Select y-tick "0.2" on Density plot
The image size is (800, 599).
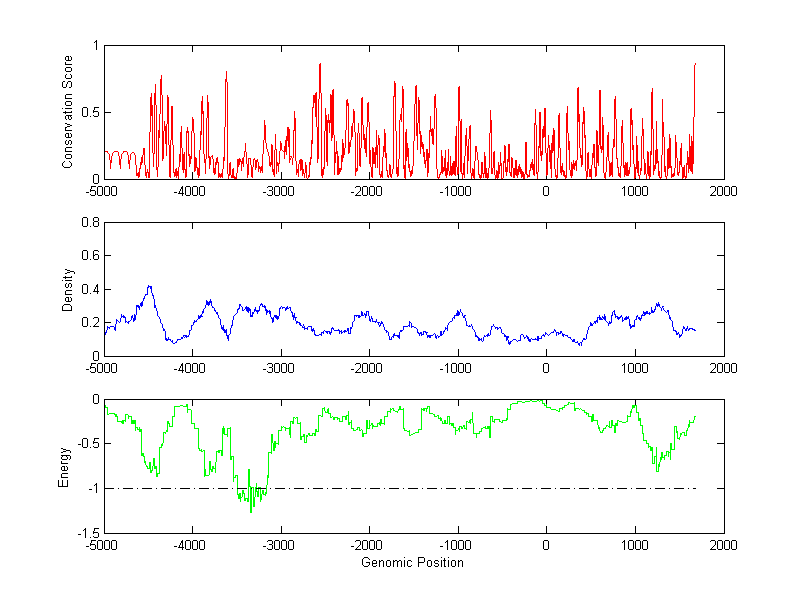pyautogui.click(x=90, y=322)
